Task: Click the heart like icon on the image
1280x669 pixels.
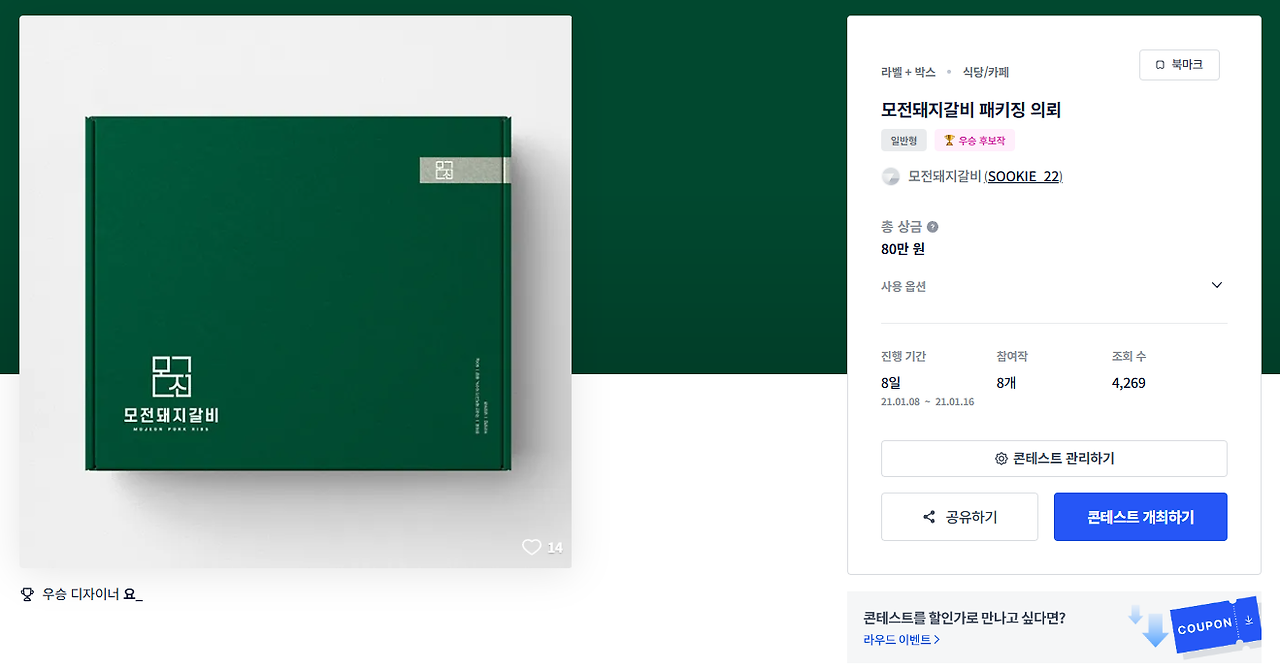Action: point(531,547)
